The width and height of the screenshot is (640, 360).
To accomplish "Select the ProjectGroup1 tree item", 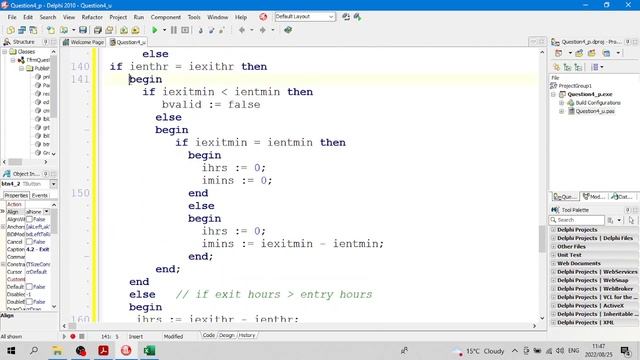I will pyautogui.click(x=575, y=86).
